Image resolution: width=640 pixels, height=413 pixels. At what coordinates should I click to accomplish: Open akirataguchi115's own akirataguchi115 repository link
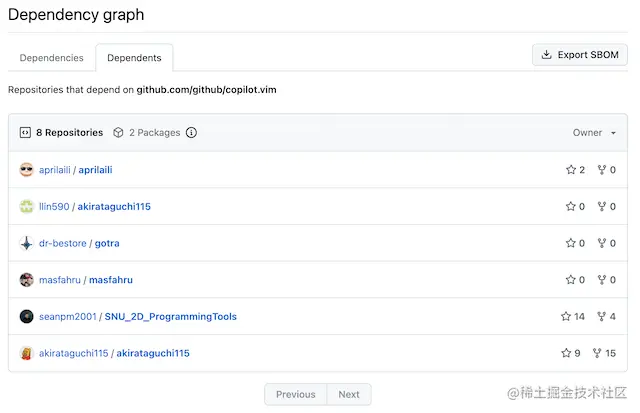[153, 353]
